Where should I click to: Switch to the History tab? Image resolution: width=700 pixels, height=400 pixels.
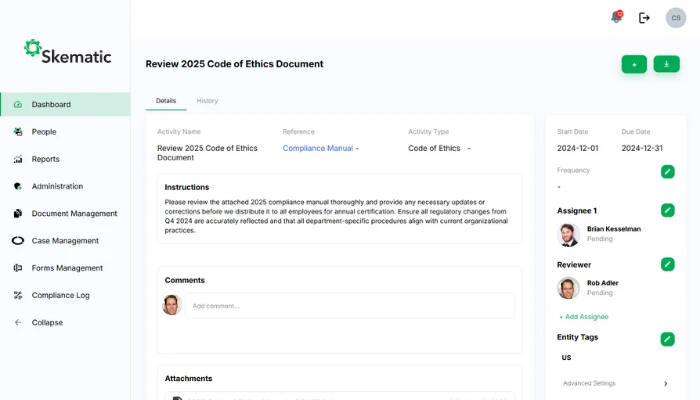click(x=207, y=101)
